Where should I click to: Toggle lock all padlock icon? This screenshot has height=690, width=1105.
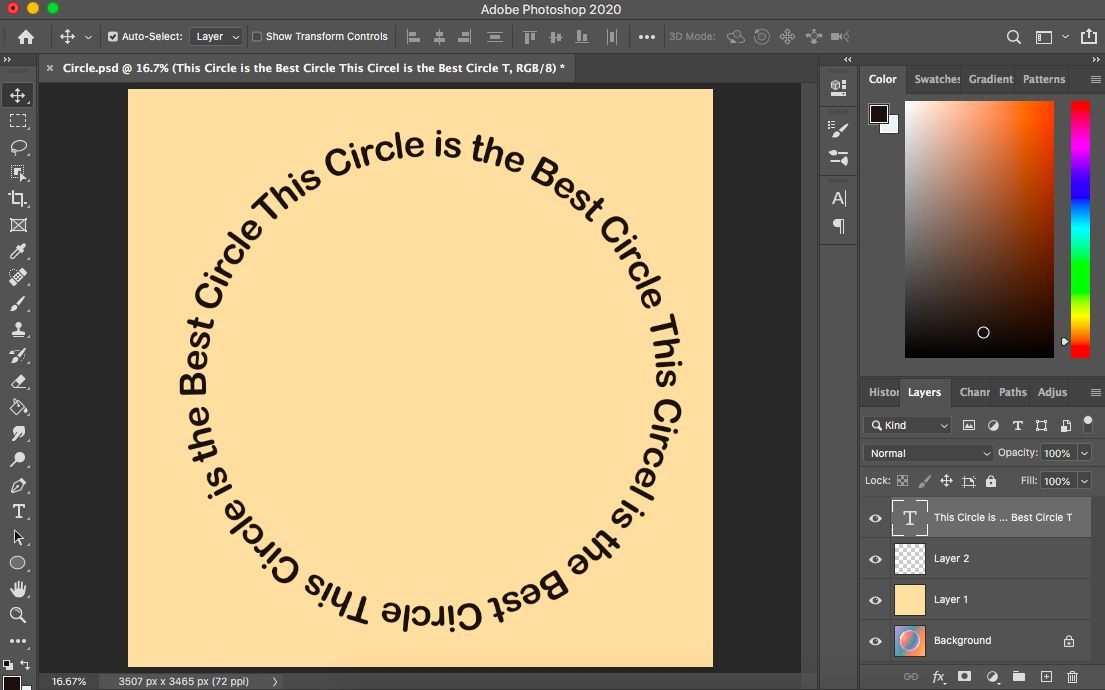991,481
